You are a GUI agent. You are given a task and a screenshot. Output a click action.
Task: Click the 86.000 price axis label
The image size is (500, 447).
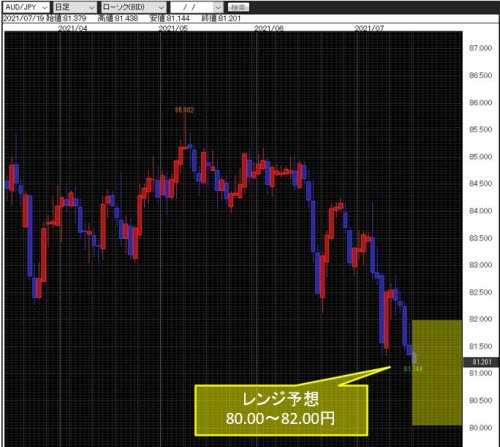tap(480, 102)
